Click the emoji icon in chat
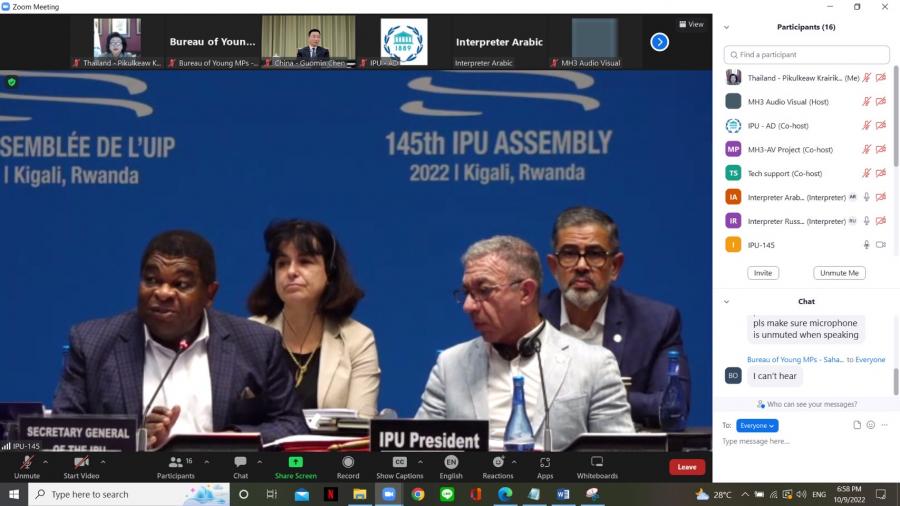The image size is (900, 506). click(x=871, y=425)
